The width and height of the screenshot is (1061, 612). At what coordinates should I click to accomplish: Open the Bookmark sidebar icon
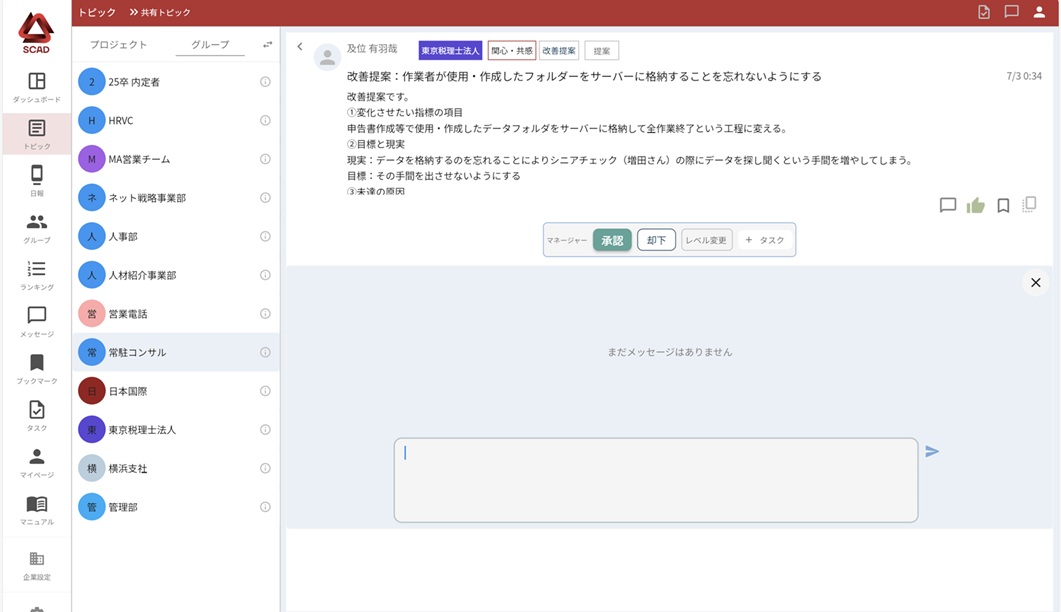tap(37, 369)
